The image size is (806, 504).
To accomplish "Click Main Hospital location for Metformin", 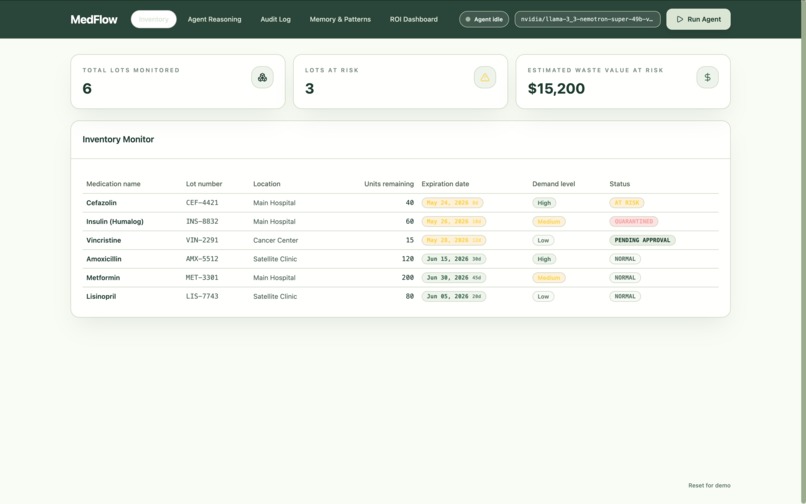I will pyautogui.click(x=274, y=277).
